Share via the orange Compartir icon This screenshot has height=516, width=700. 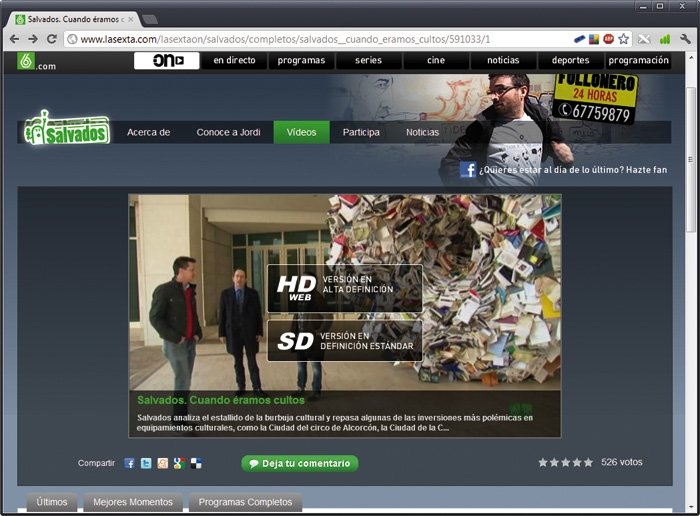[162, 463]
